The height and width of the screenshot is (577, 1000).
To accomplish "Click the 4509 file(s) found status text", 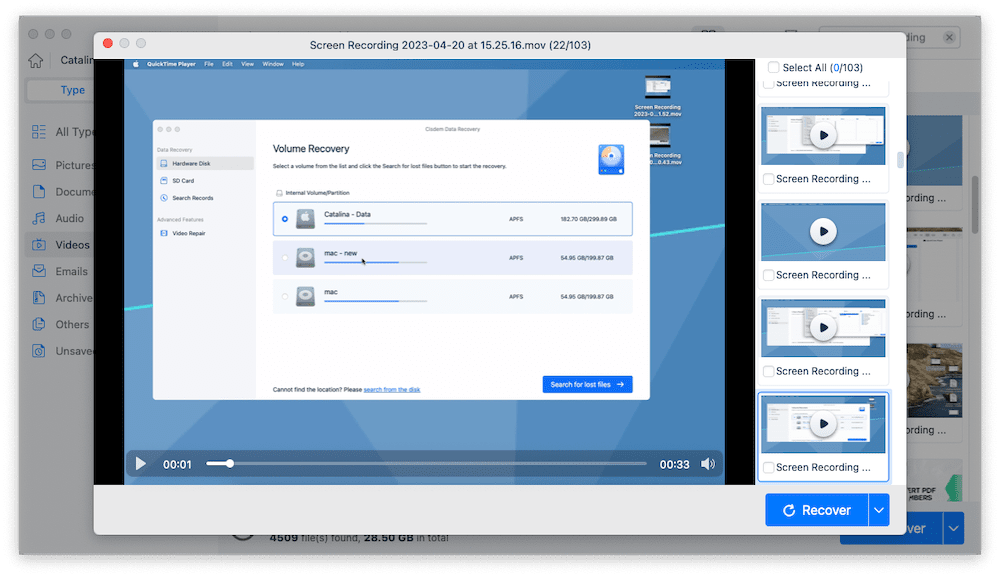I will [359, 539].
